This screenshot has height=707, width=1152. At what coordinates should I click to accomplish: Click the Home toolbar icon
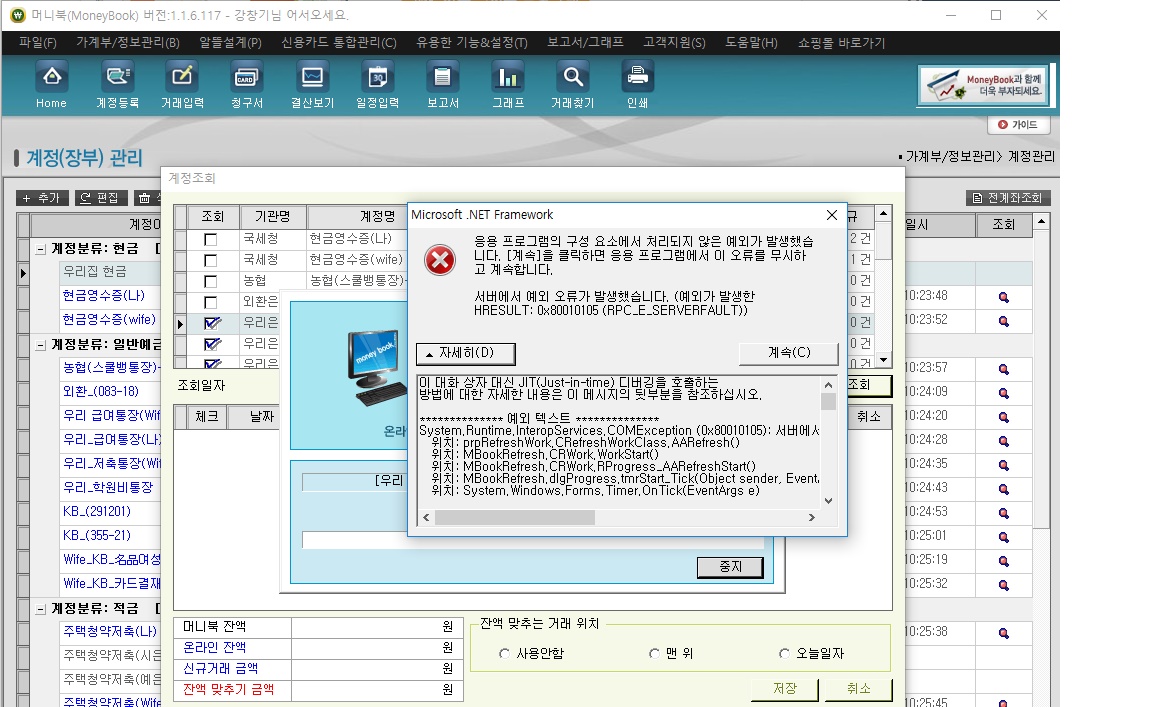(51, 78)
